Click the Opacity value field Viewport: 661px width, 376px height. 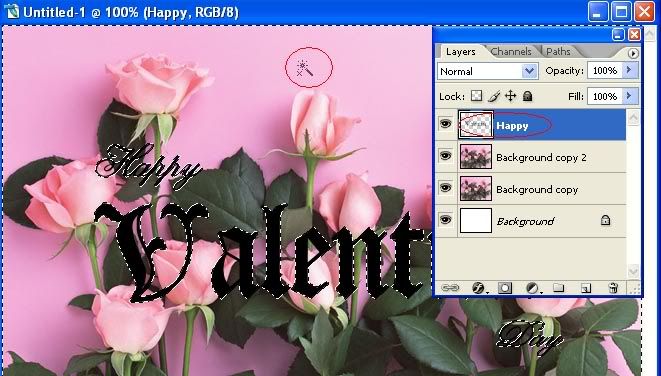[605, 70]
